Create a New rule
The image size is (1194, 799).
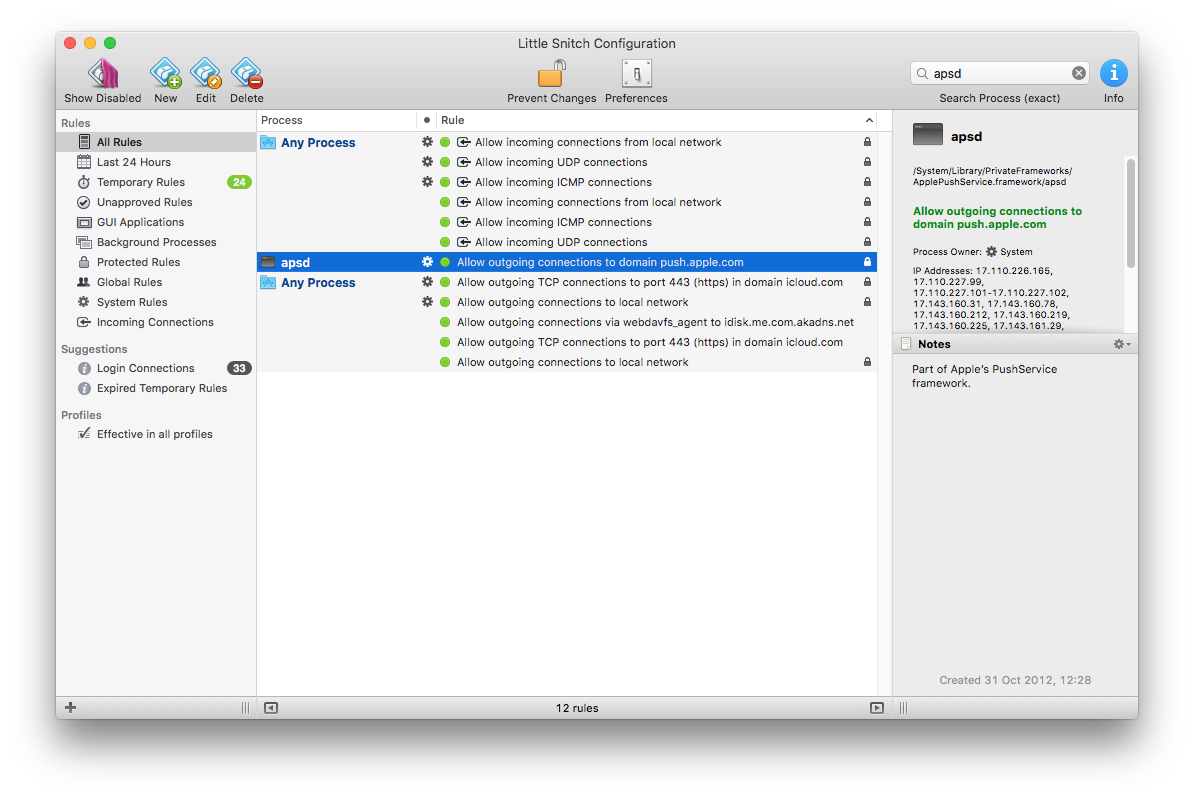pyautogui.click(x=165, y=75)
